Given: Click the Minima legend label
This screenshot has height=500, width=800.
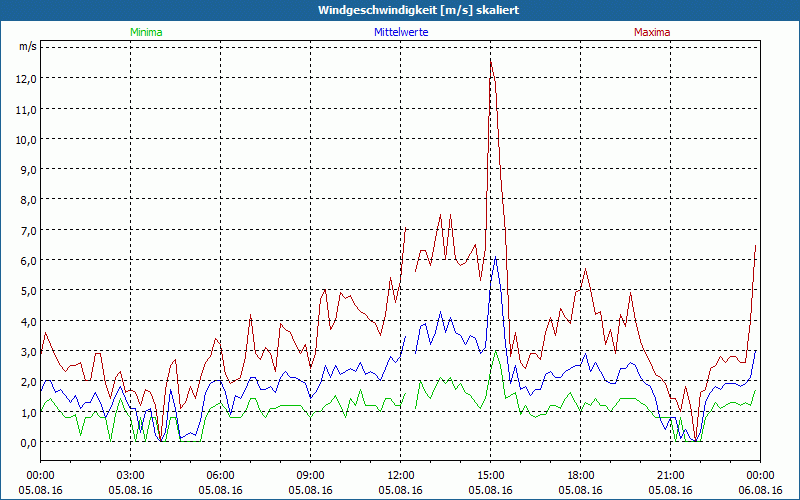Looking at the screenshot, I should tap(146, 32).
